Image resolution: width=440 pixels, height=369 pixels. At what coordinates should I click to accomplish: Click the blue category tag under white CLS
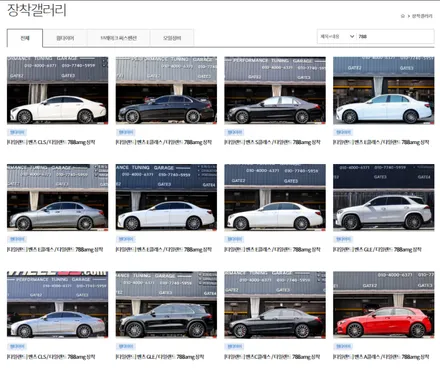pos(17,132)
